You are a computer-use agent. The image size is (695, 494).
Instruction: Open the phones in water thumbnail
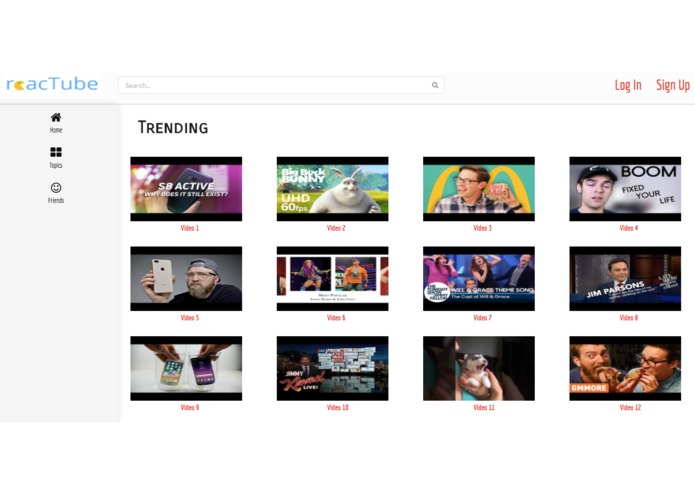coord(186,368)
